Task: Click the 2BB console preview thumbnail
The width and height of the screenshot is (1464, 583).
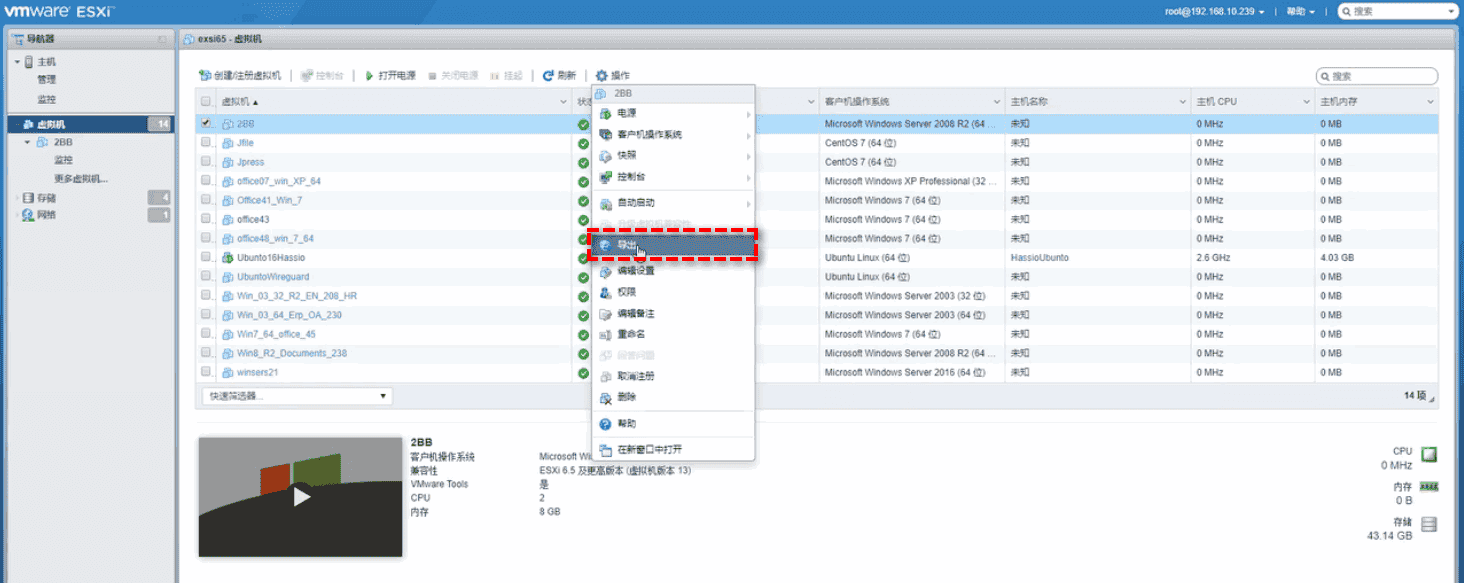Action: [x=300, y=497]
